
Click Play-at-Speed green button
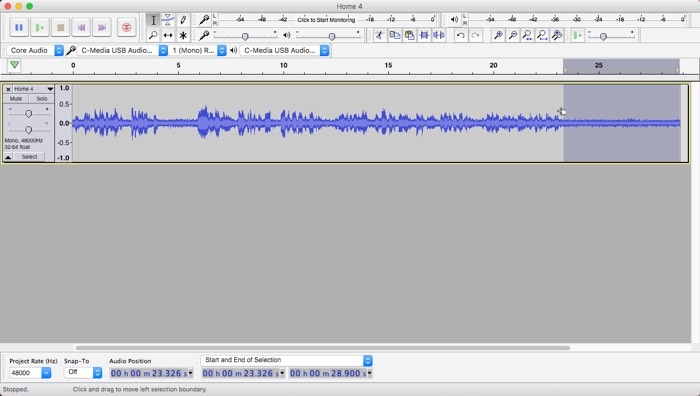pyautogui.click(x=578, y=35)
